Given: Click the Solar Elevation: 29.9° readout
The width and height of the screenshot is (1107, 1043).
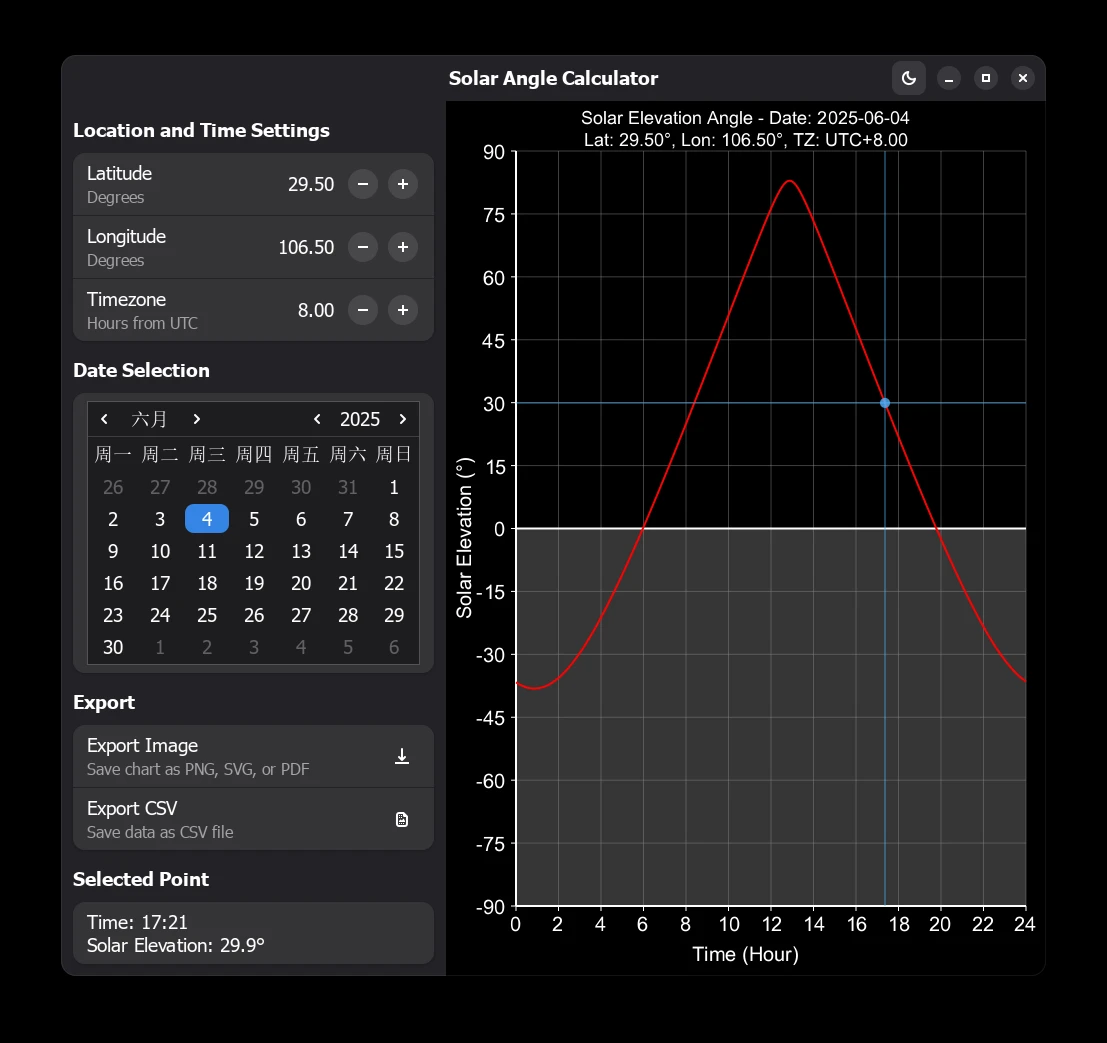Looking at the screenshot, I should tap(176, 946).
